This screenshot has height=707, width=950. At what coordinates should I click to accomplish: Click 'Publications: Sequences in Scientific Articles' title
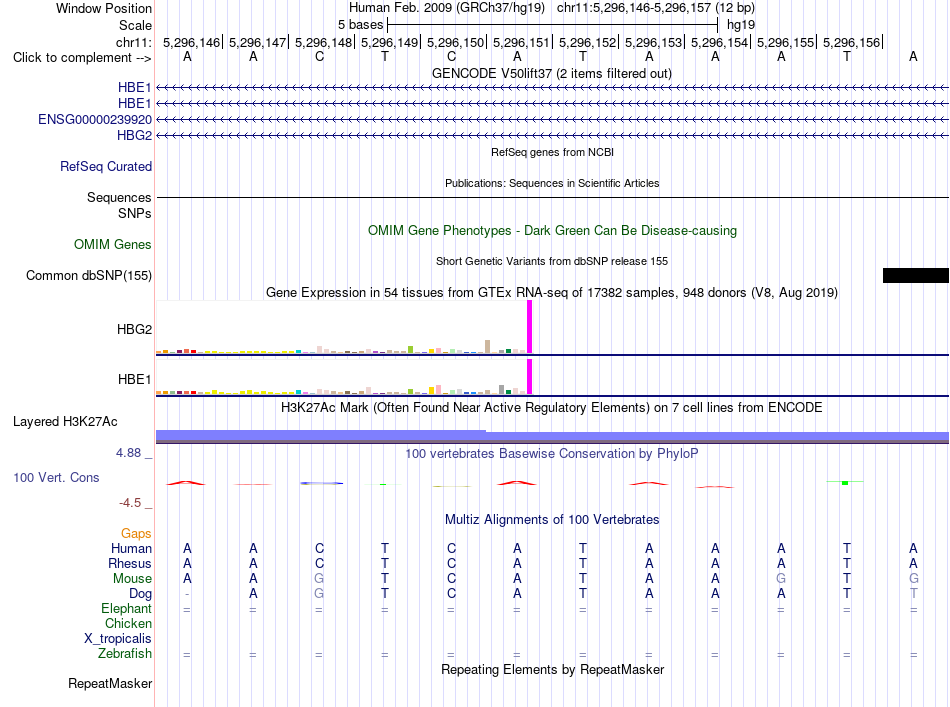click(552, 183)
